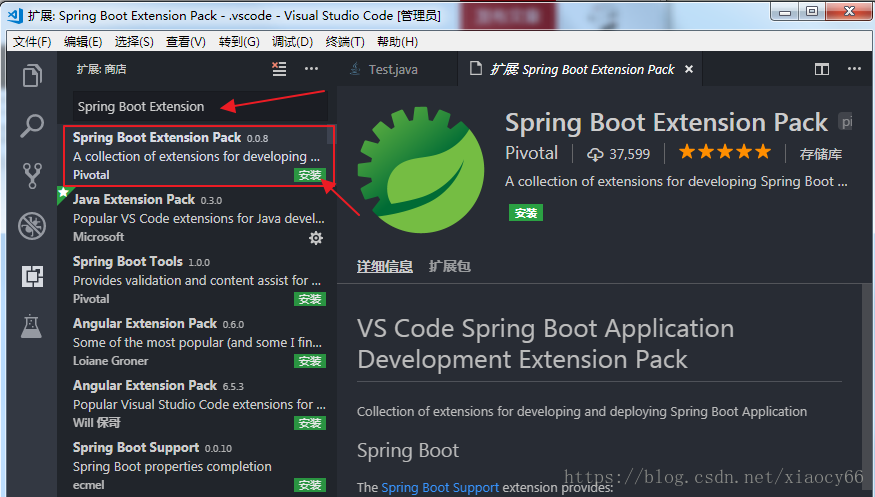
Task: Close the Spring Boot Extension Pack tab
Action: [x=689, y=69]
